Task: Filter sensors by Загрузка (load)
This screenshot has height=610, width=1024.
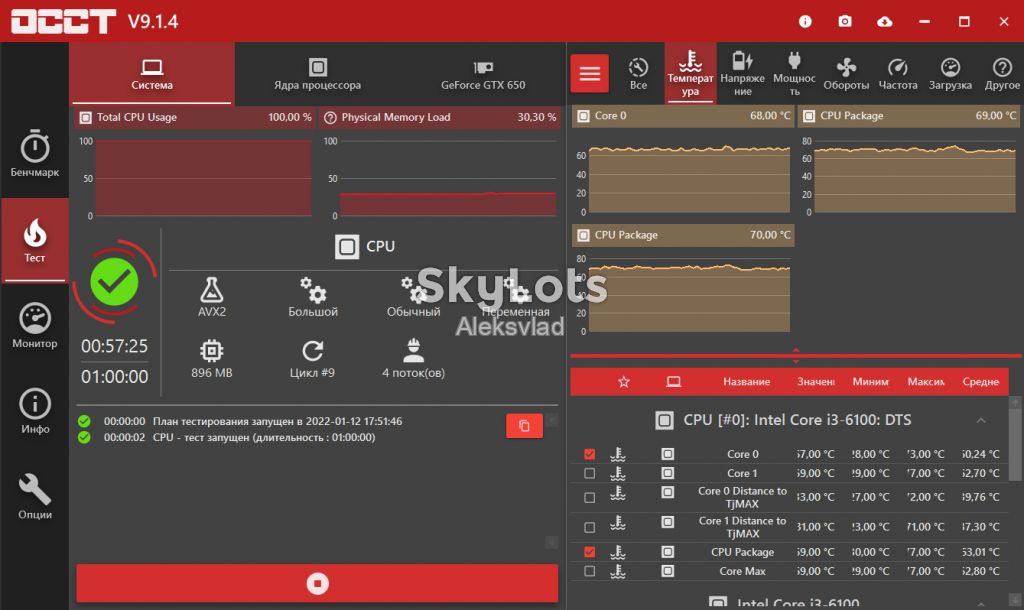Action: tap(950, 73)
